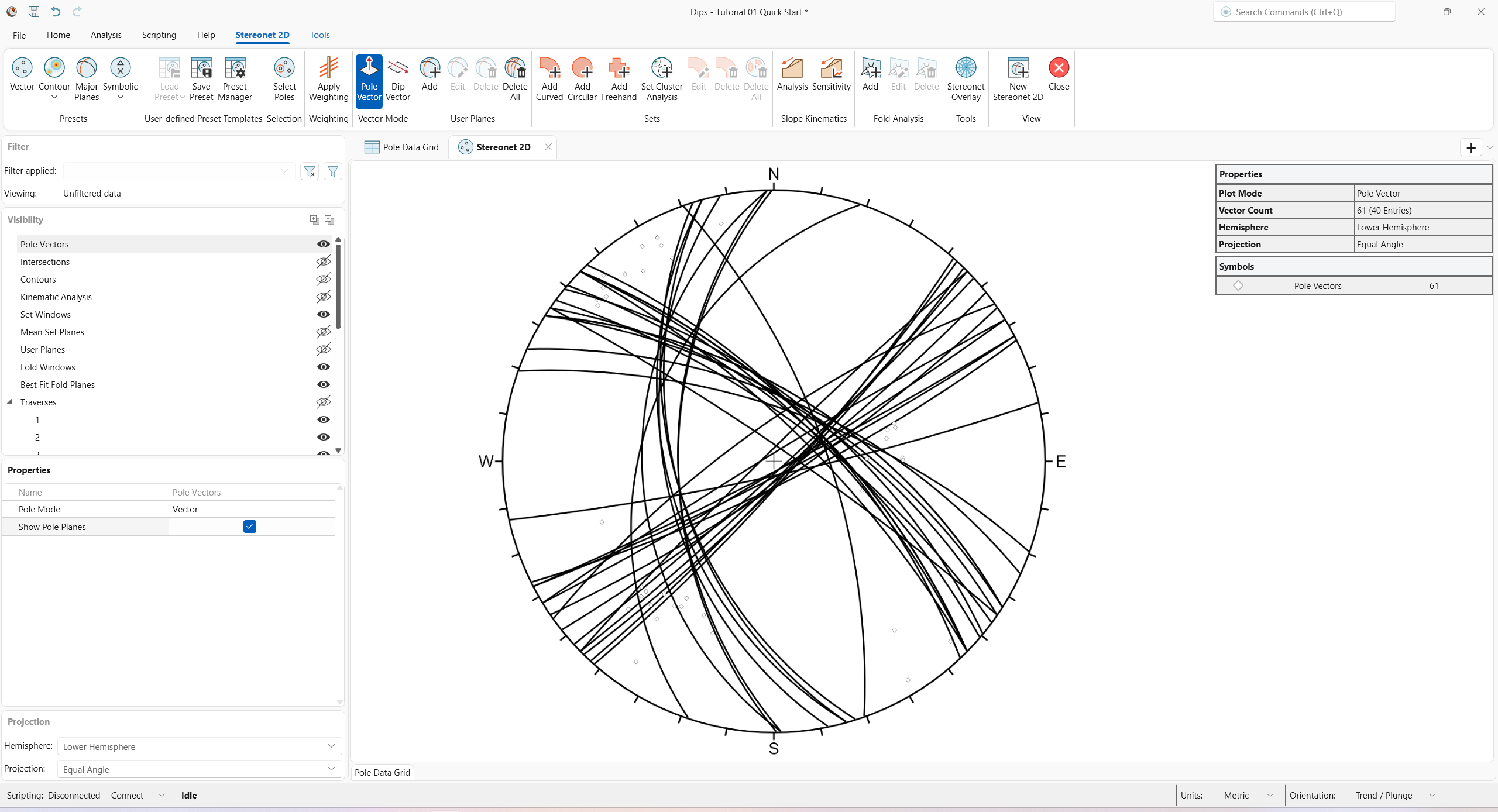Viewport: 1498px width, 812px height.
Task: Run Set Cluster Analysis
Action: (x=661, y=79)
